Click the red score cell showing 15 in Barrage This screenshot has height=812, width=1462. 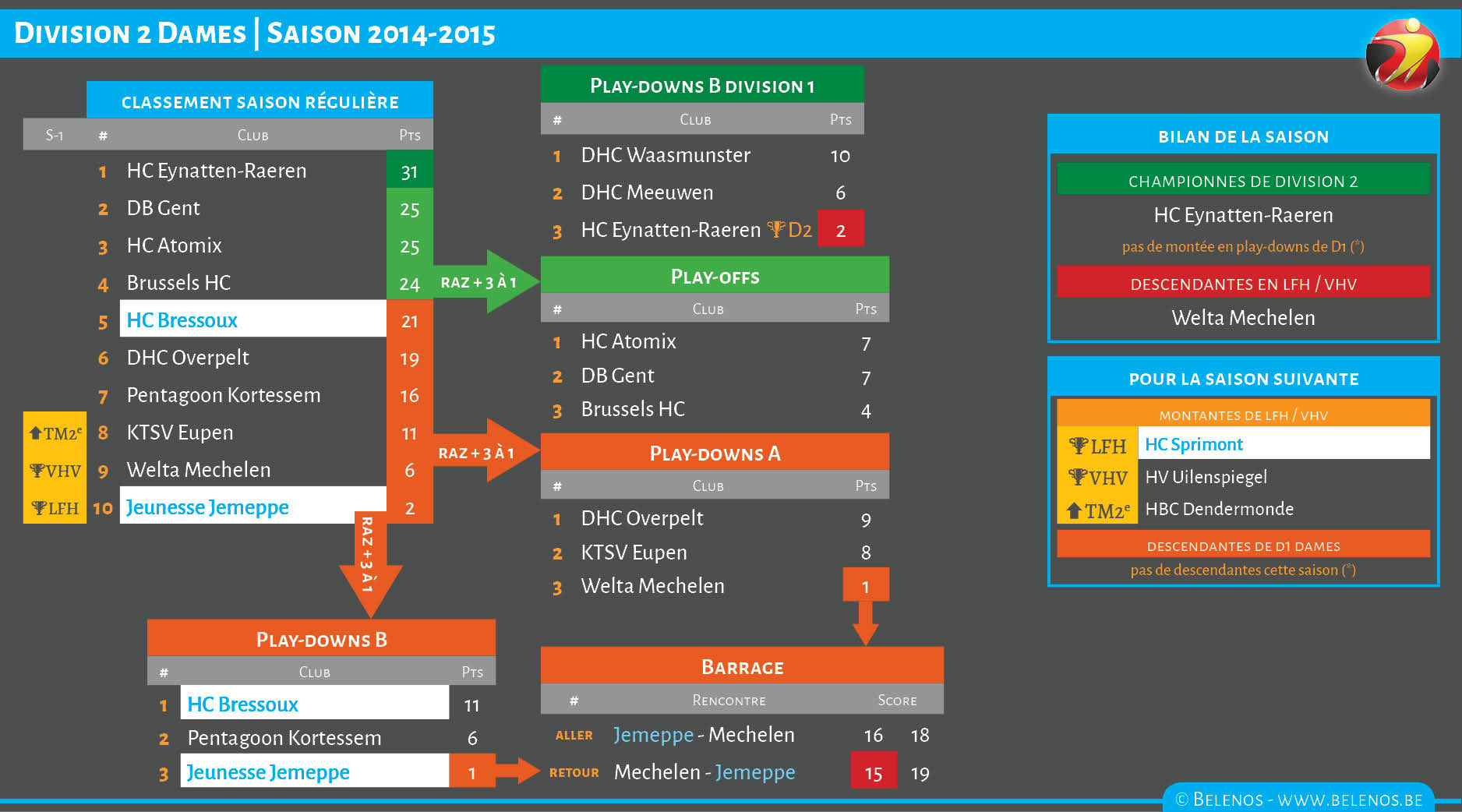[x=873, y=773]
